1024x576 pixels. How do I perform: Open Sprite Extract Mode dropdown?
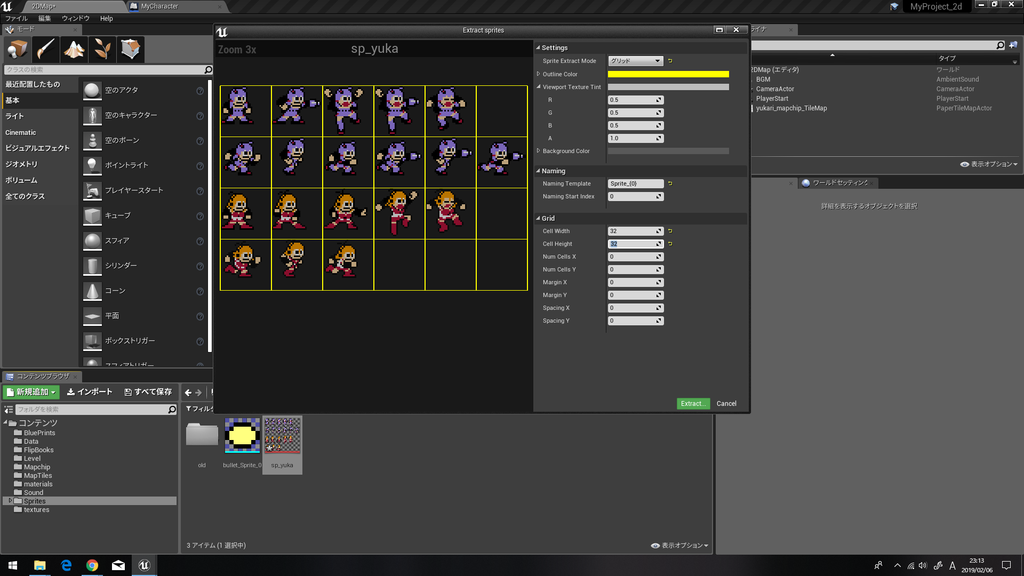tap(635, 61)
